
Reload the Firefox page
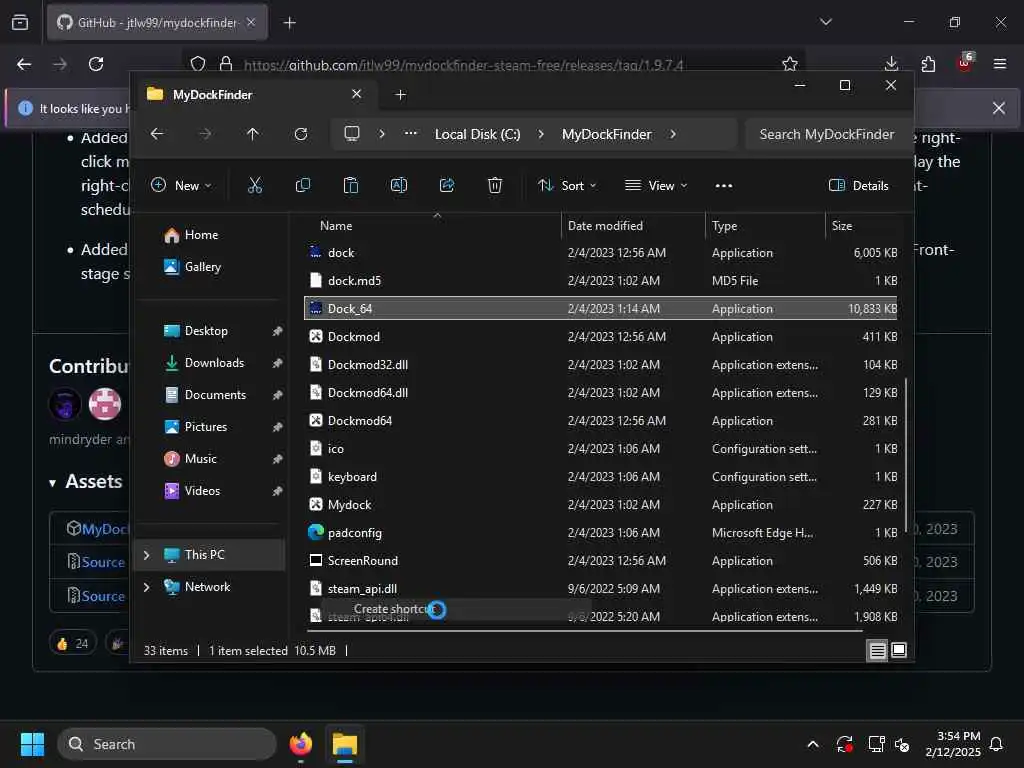point(96,64)
